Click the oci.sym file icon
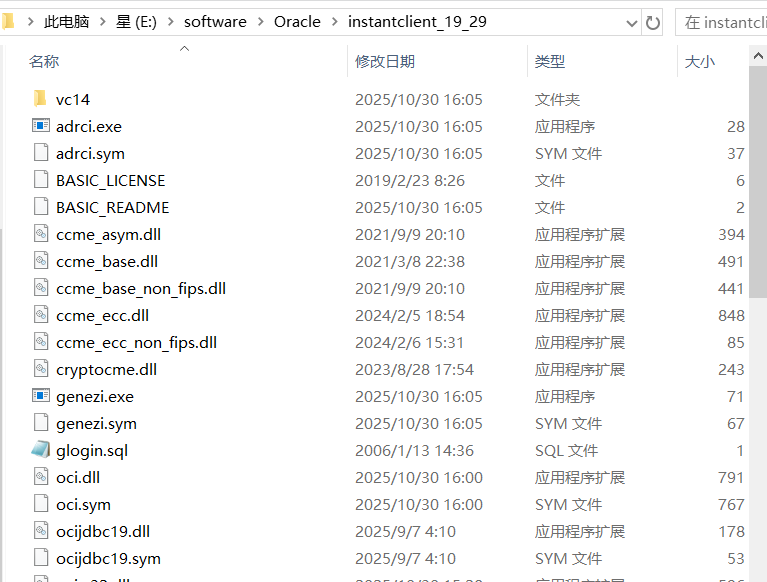The width and height of the screenshot is (767, 582). point(41,504)
